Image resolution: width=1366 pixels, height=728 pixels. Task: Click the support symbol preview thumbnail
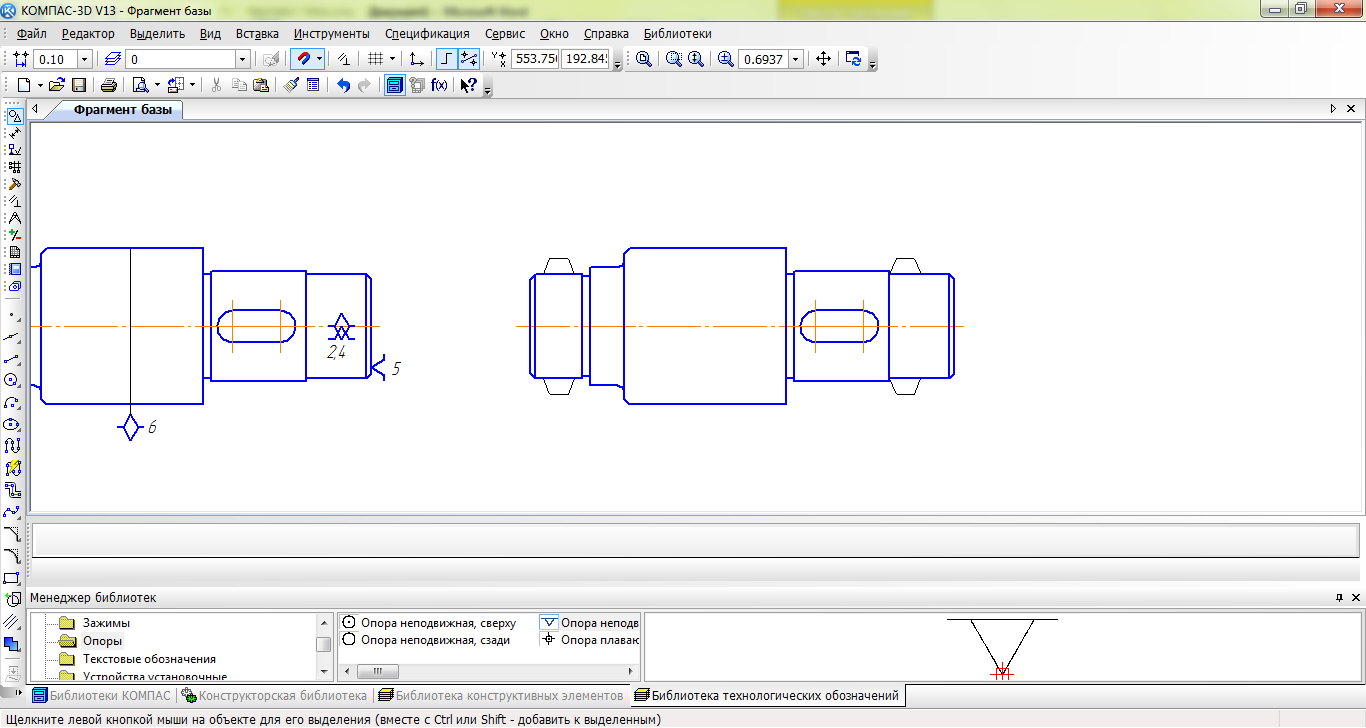coord(1001,648)
